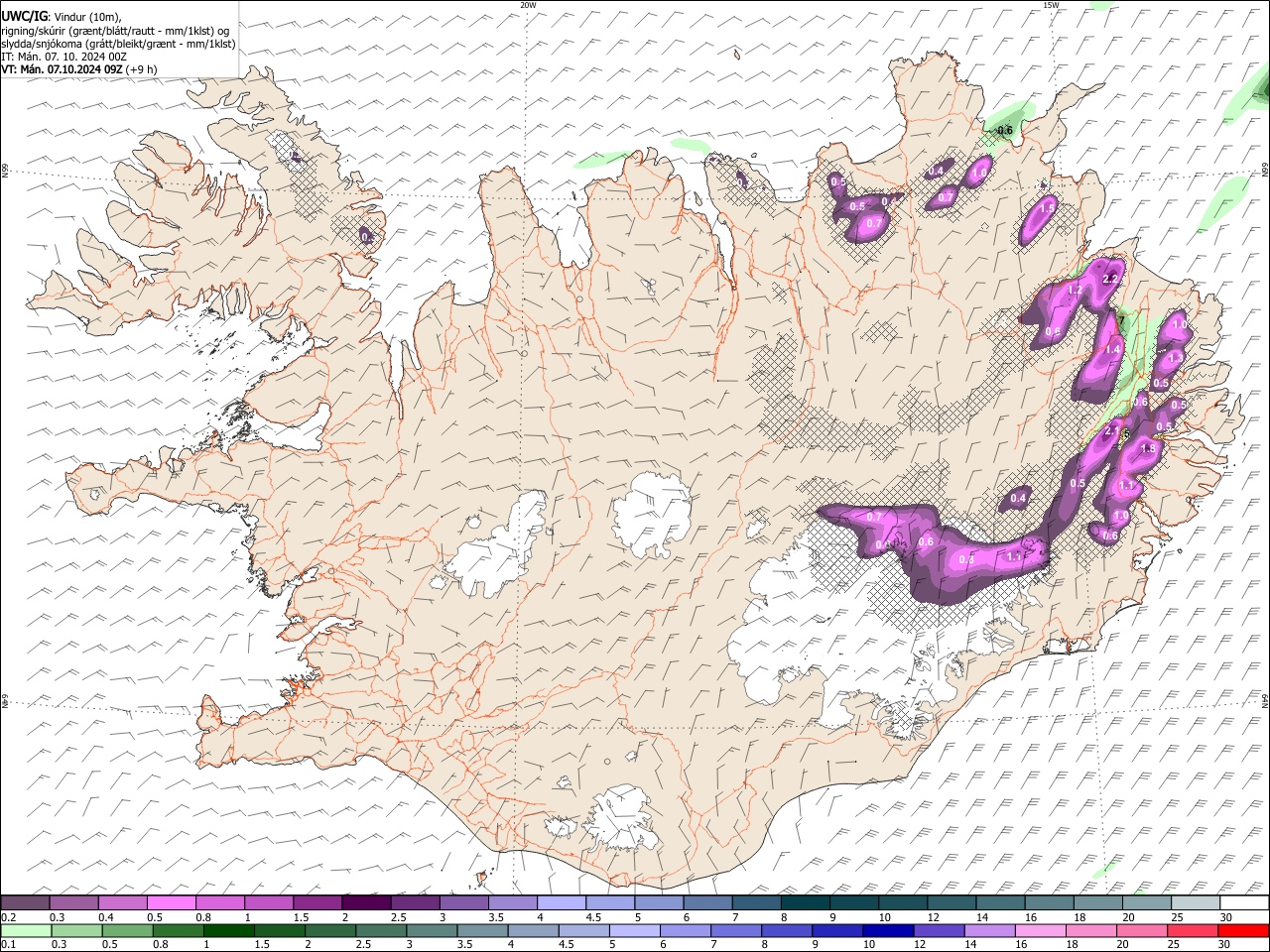Click the upper legend swatch labeled 1.5
Screen dimensions: 1270x952
[317, 902]
